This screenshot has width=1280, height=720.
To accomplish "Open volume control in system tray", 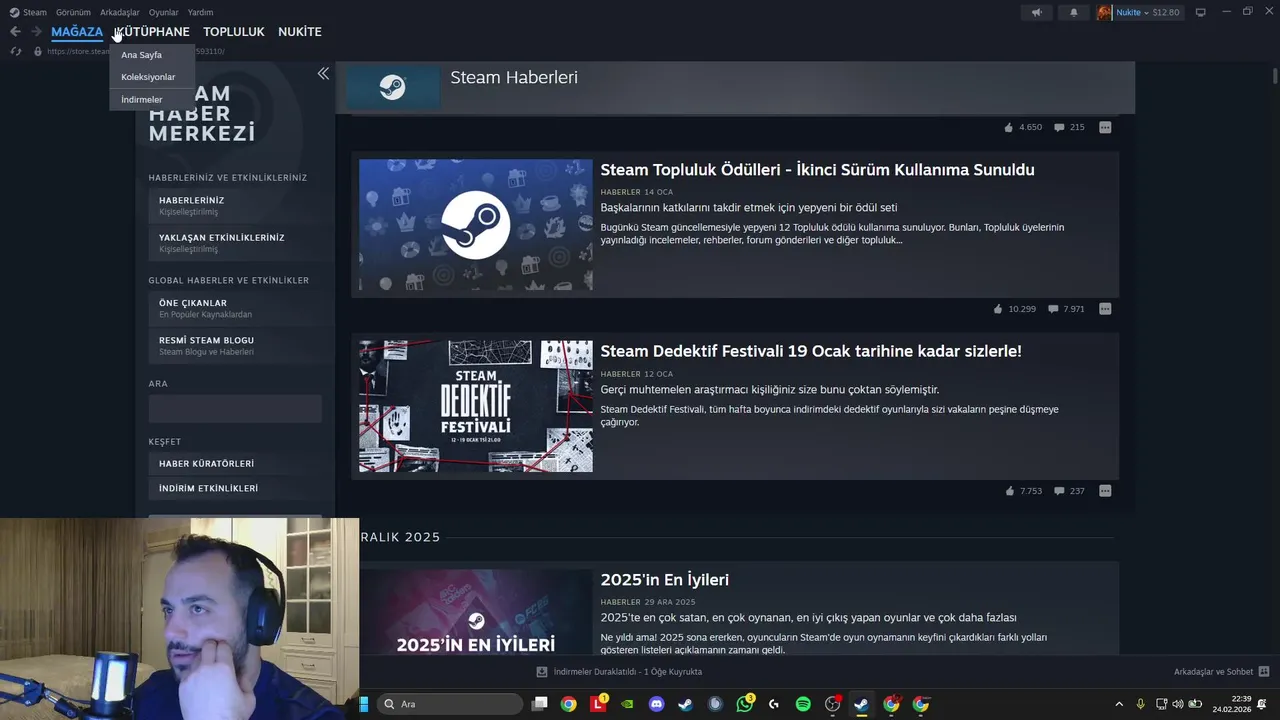I will pos(1177,704).
